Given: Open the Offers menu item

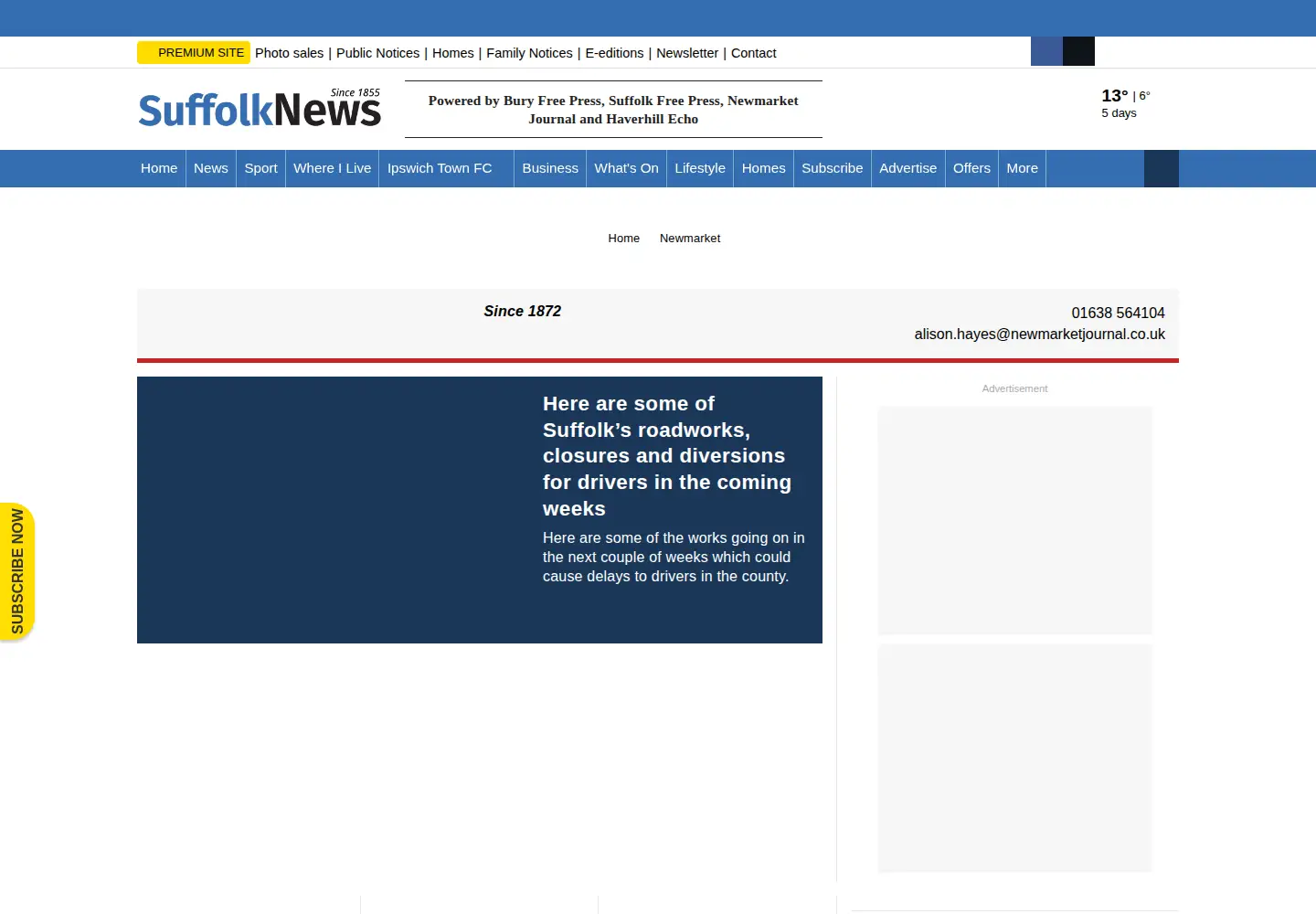Looking at the screenshot, I should point(971,168).
